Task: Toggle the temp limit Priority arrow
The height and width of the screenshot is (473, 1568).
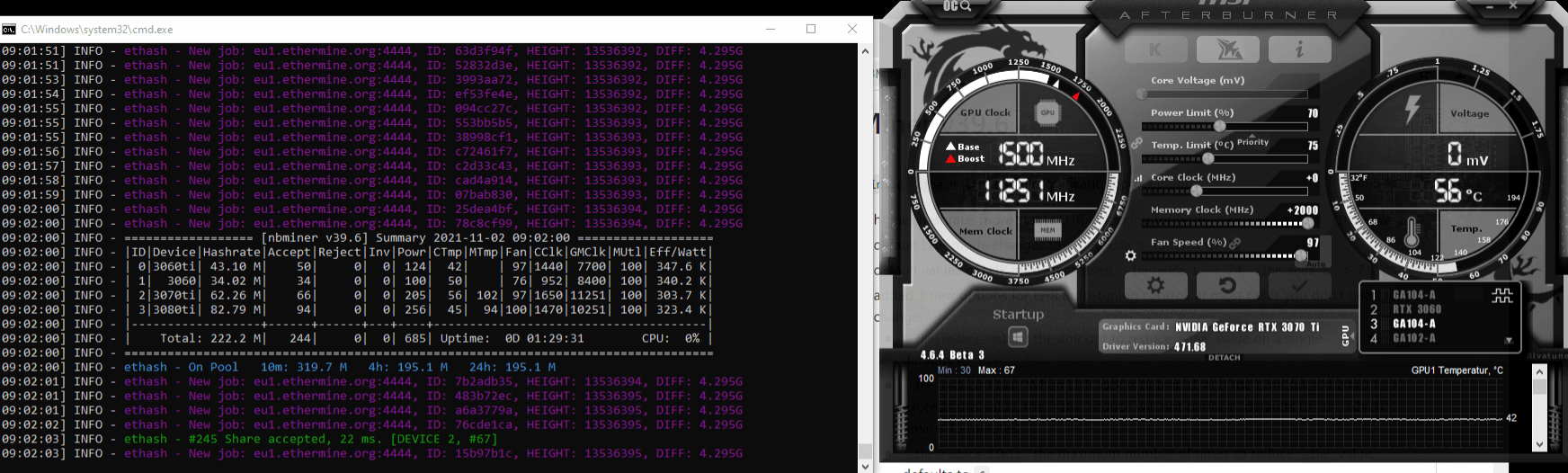Action: pyautogui.click(x=1252, y=142)
